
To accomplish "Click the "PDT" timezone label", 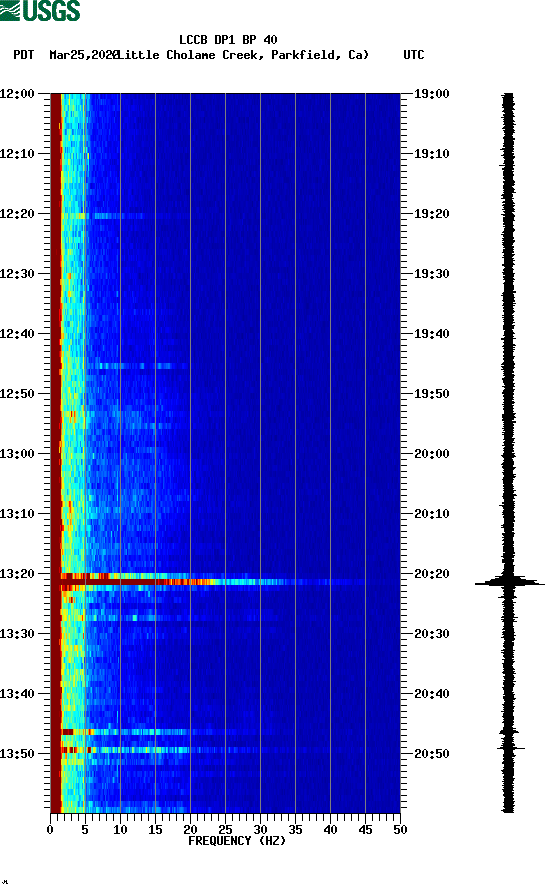I will click(x=23, y=55).
